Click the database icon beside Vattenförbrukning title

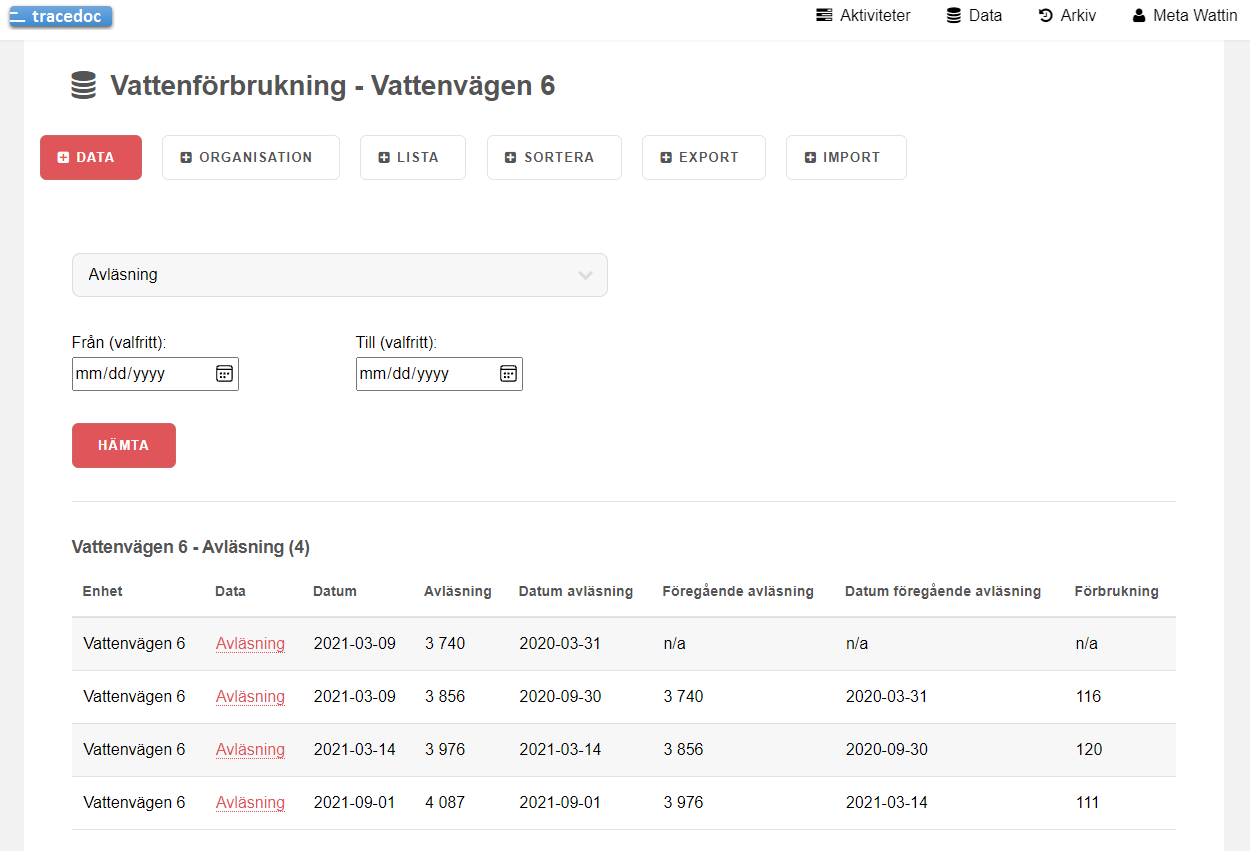click(84, 86)
